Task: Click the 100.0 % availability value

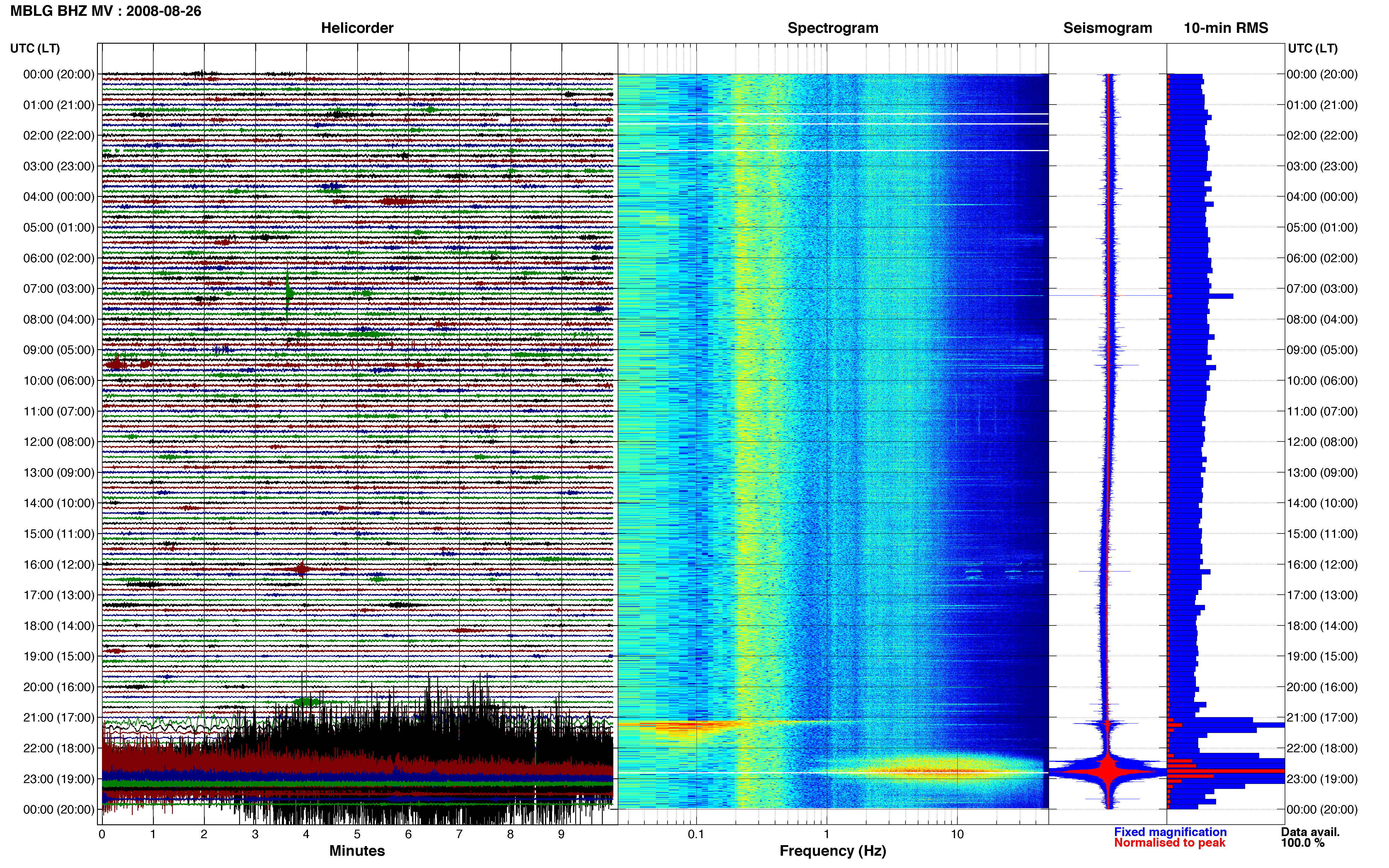Action: [1302, 843]
